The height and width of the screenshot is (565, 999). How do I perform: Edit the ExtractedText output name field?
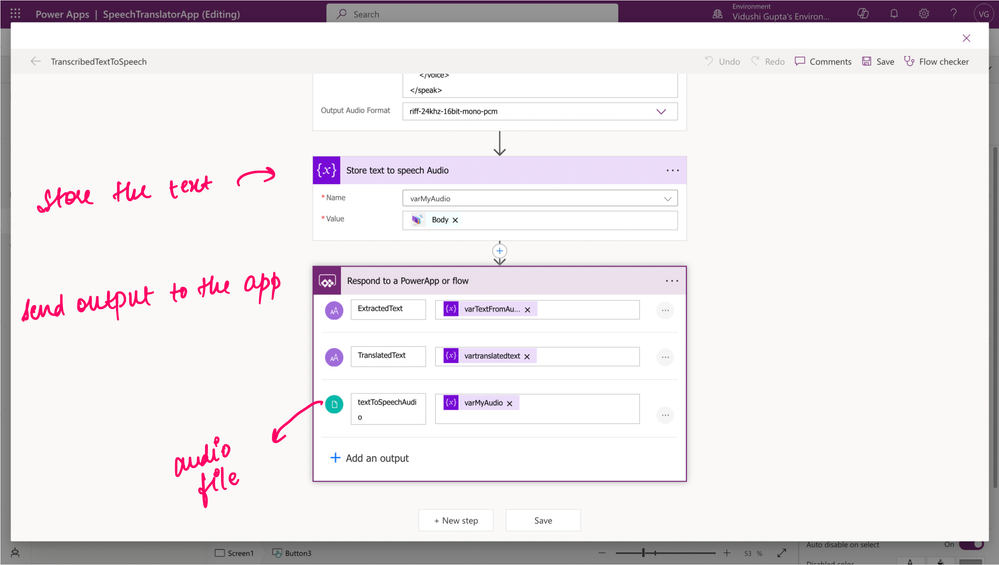(388, 310)
